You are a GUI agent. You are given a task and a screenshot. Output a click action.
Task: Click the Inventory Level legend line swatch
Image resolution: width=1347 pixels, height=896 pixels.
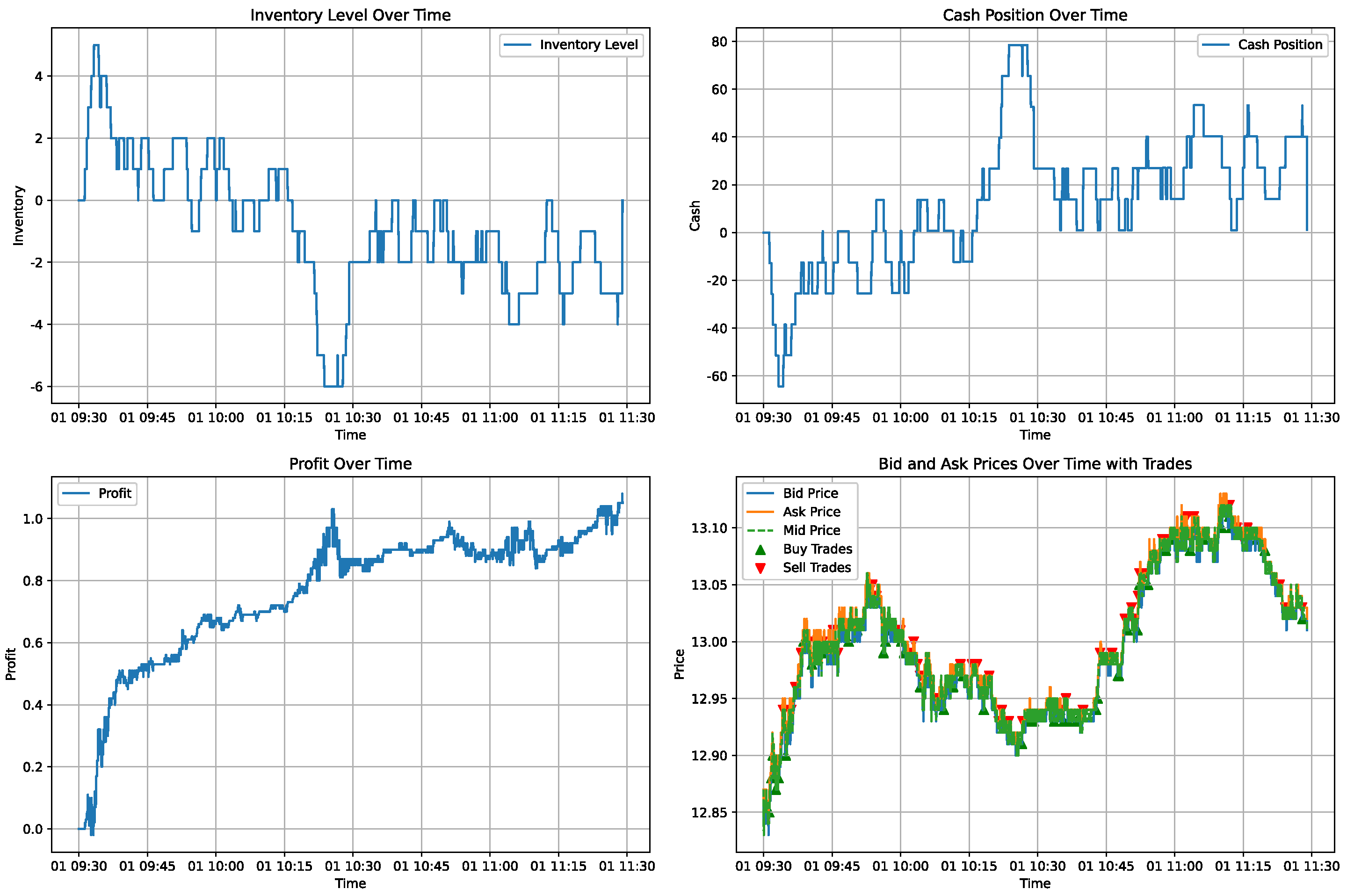pos(517,45)
